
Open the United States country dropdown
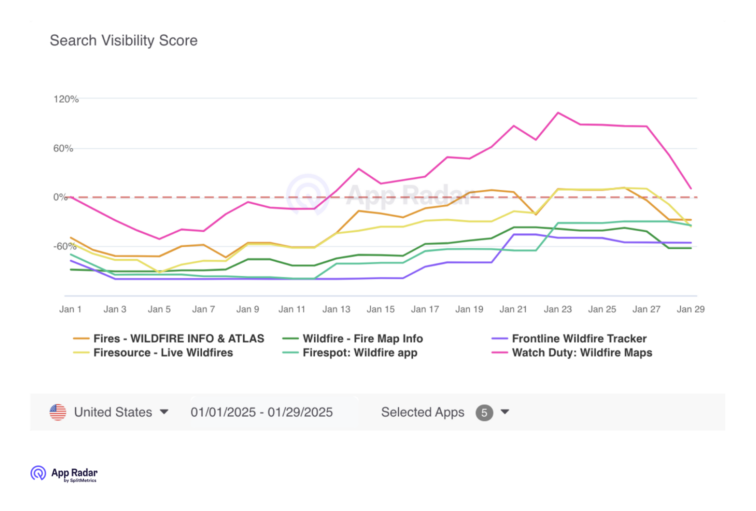(109, 413)
